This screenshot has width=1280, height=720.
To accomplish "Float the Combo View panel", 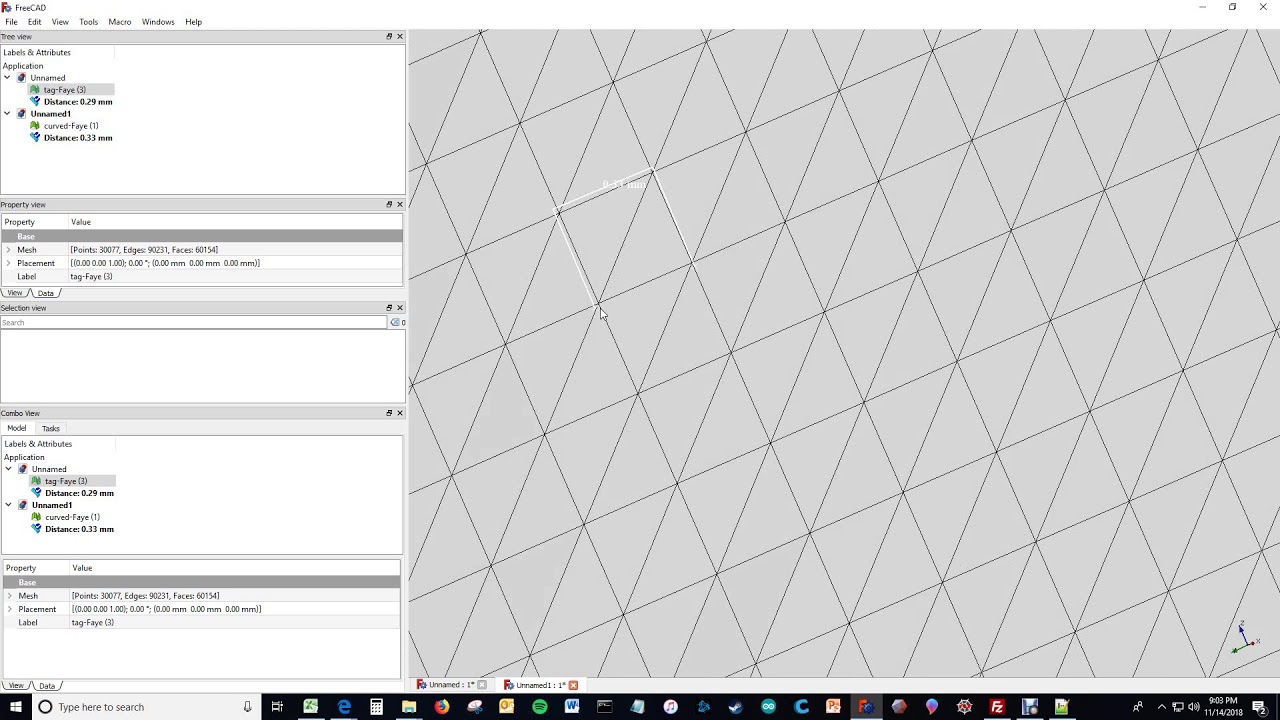I will click(390, 413).
